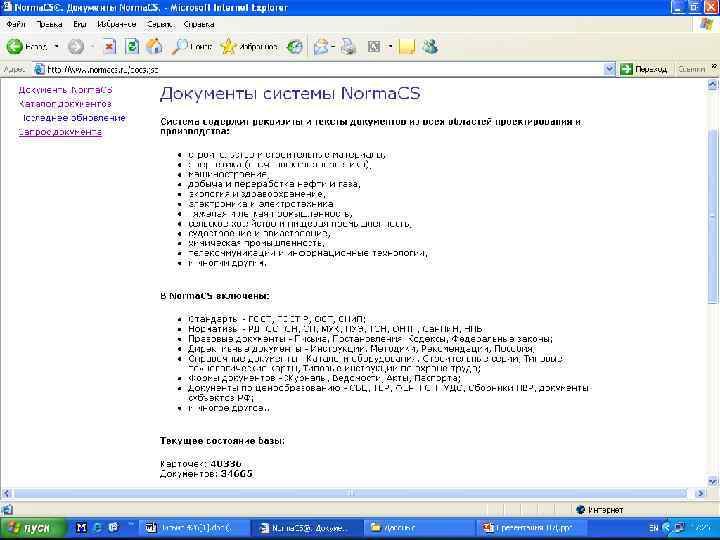Click the list item добыча и переработка нефти и газа
Viewport: 720px width, 540px height.
pos(274,184)
